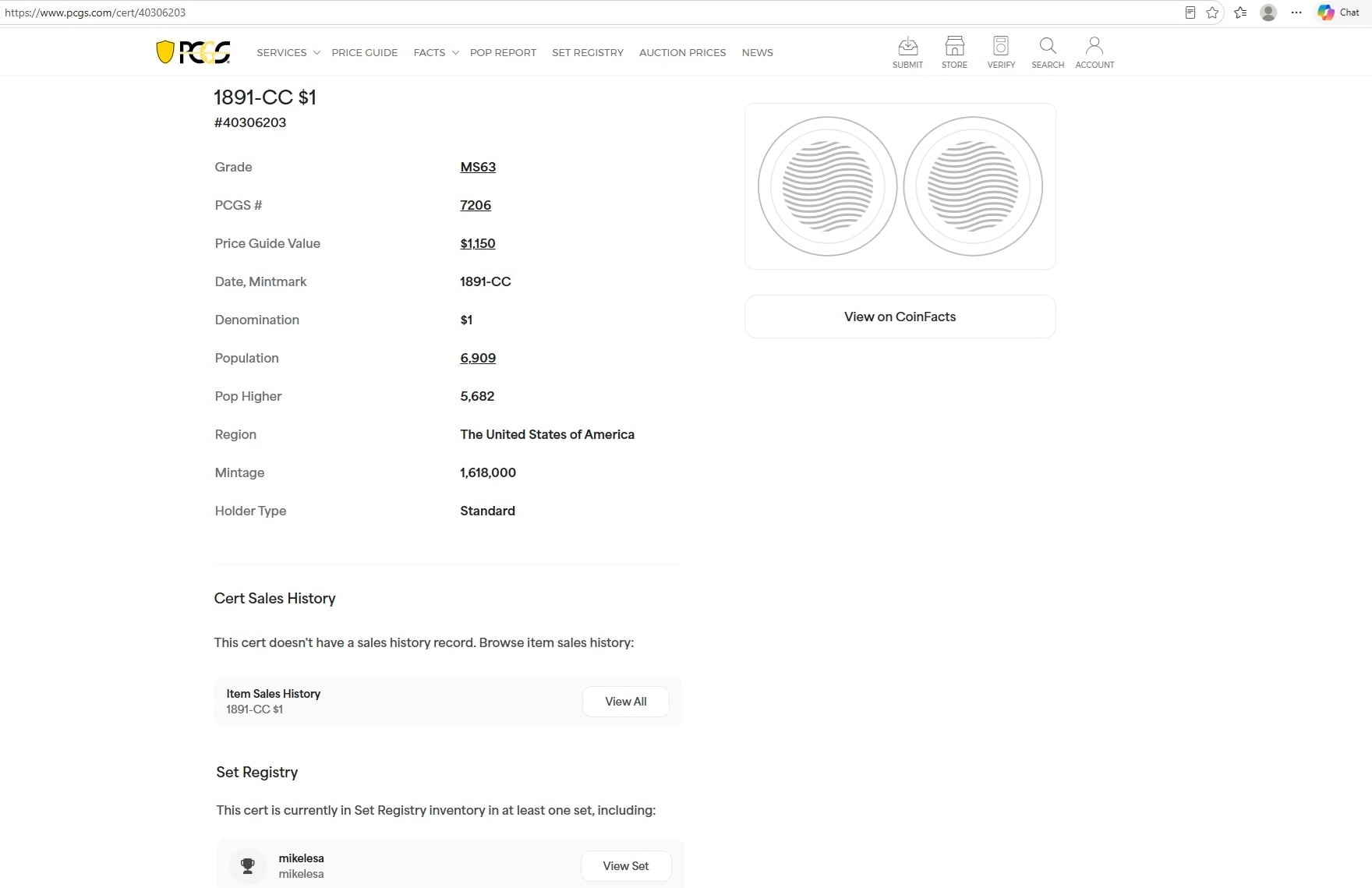Open the Price Guide menu item

[x=365, y=52]
